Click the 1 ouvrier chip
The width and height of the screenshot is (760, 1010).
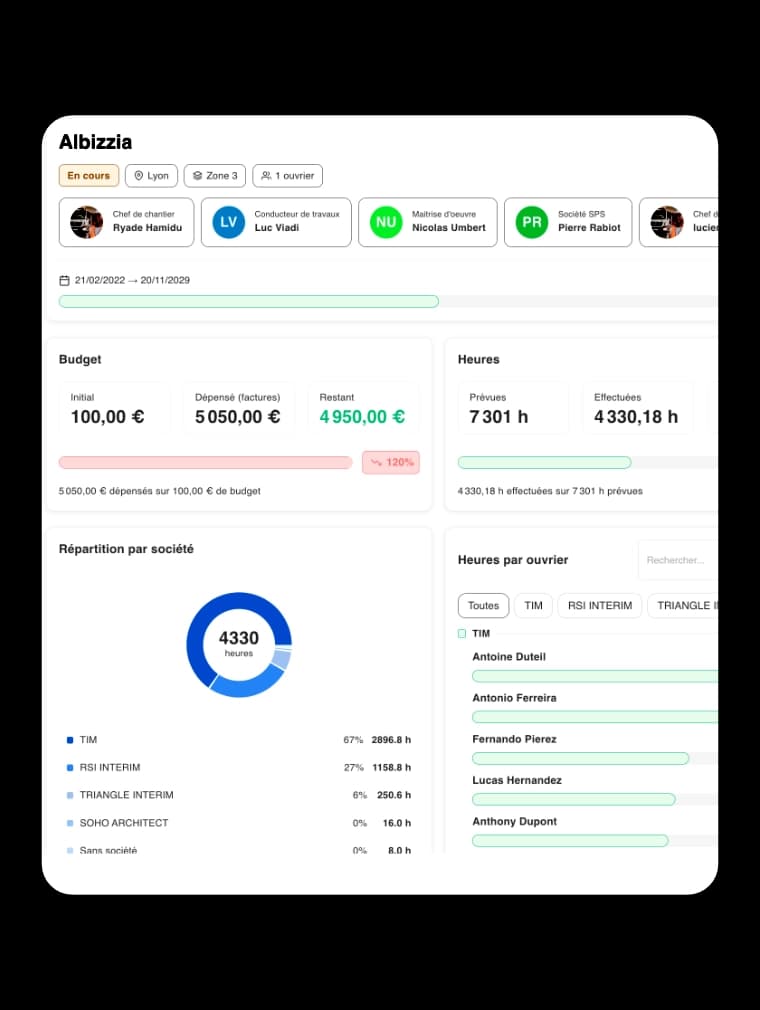tap(287, 175)
